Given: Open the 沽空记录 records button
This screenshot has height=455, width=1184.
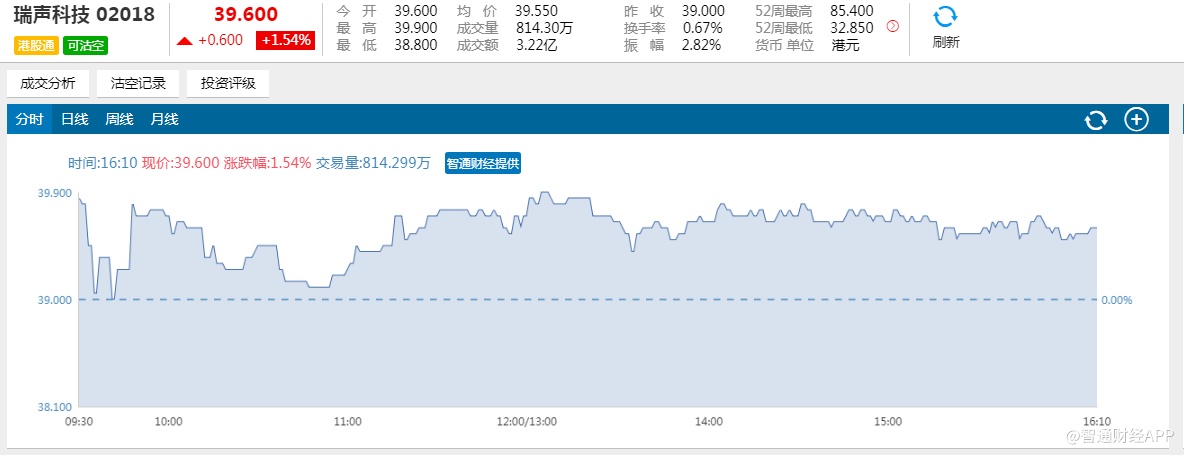Looking at the screenshot, I should (138, 83).
